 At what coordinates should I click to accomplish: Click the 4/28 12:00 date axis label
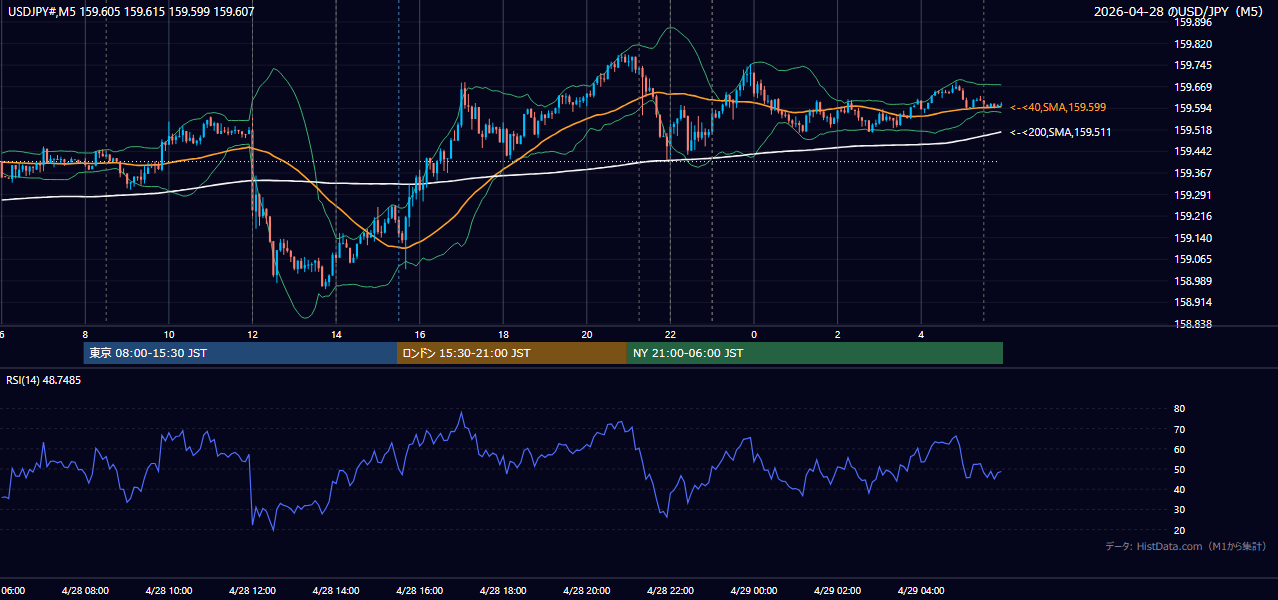(x=252, y=591)
